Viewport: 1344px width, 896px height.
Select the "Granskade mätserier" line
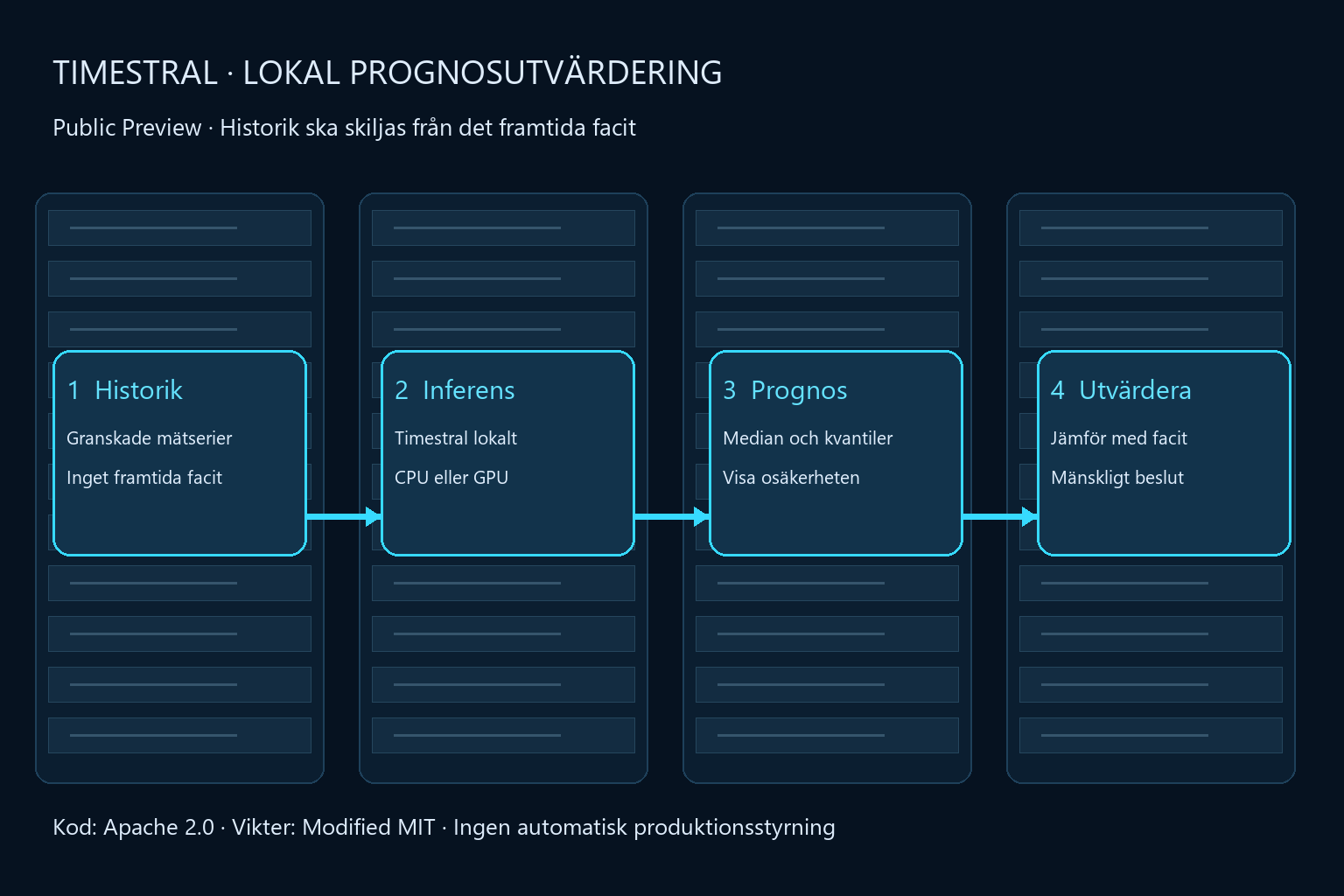pyautogui.click(x=150, y=438)
